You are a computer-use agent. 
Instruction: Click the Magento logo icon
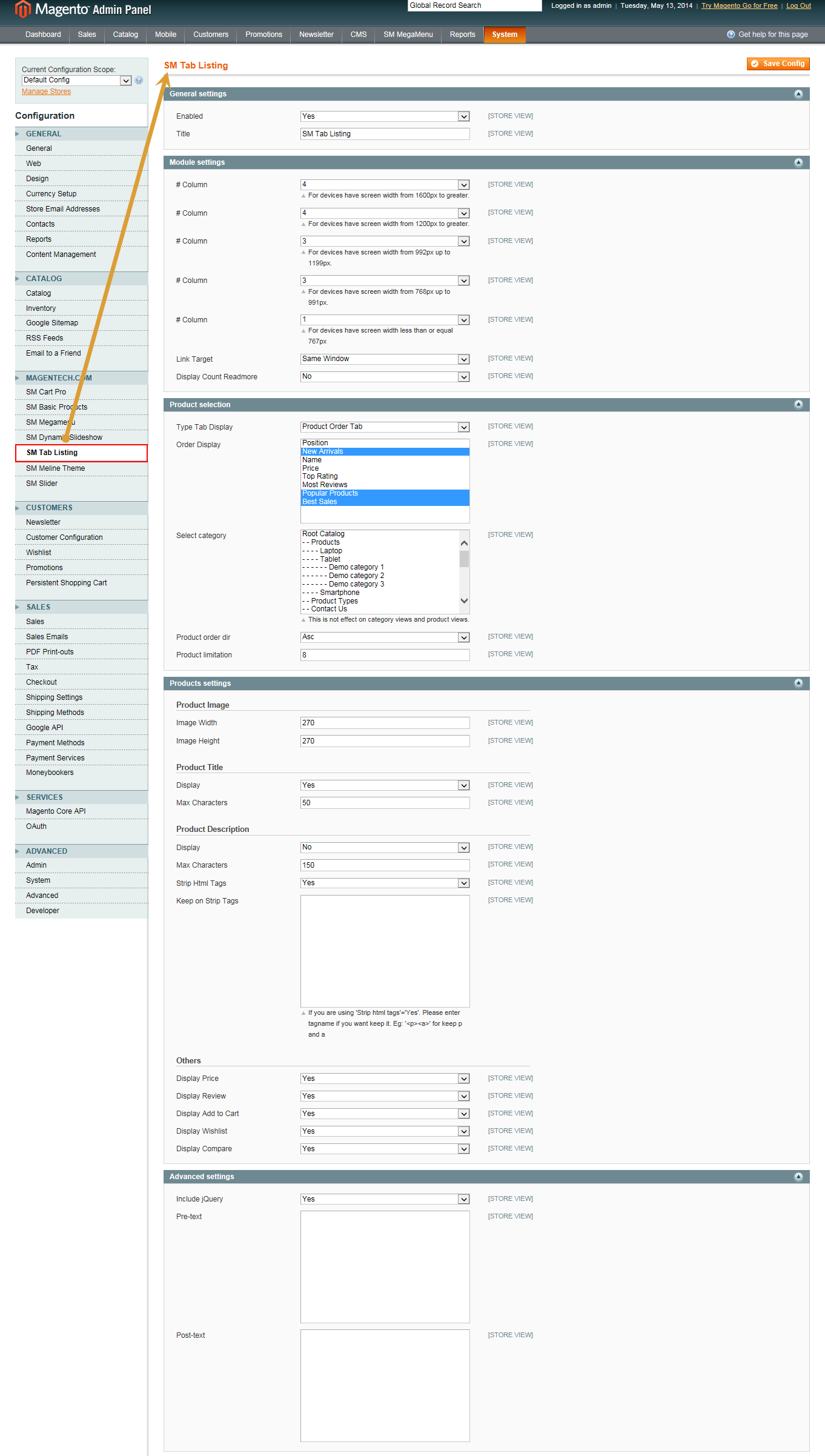pos(22,9)
